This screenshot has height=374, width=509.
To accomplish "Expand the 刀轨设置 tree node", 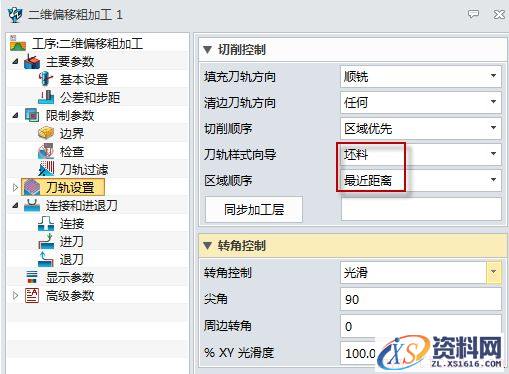I will [x=15, y=188].
